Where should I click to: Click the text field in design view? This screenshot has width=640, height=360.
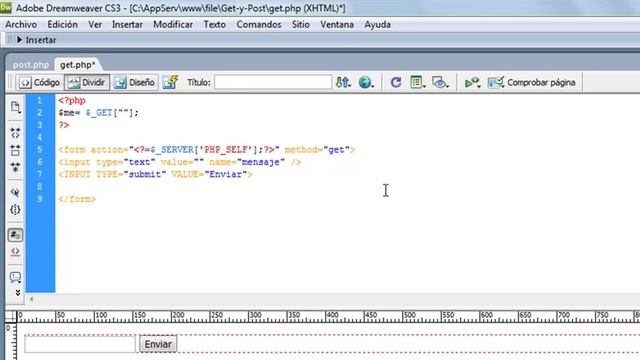[80, 344]
